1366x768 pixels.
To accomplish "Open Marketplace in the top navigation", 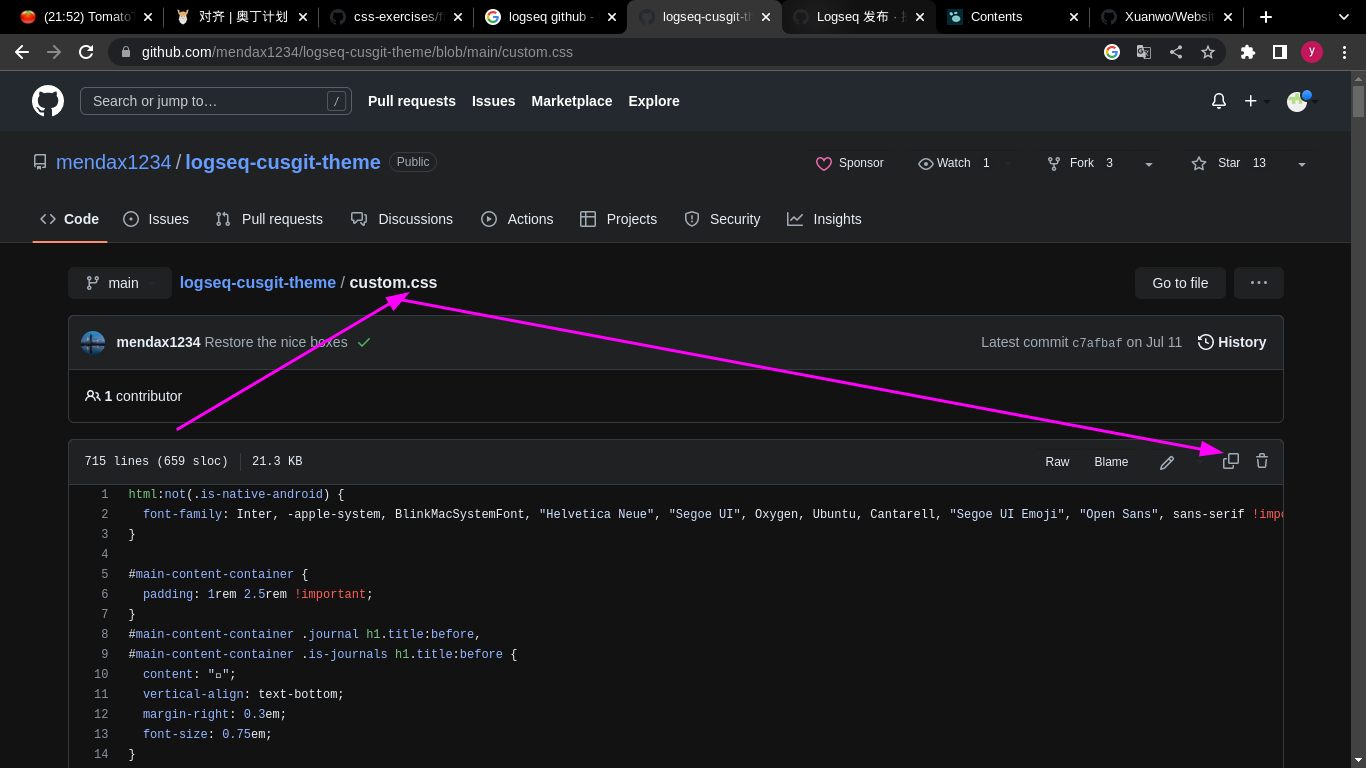I will (572, 101).
